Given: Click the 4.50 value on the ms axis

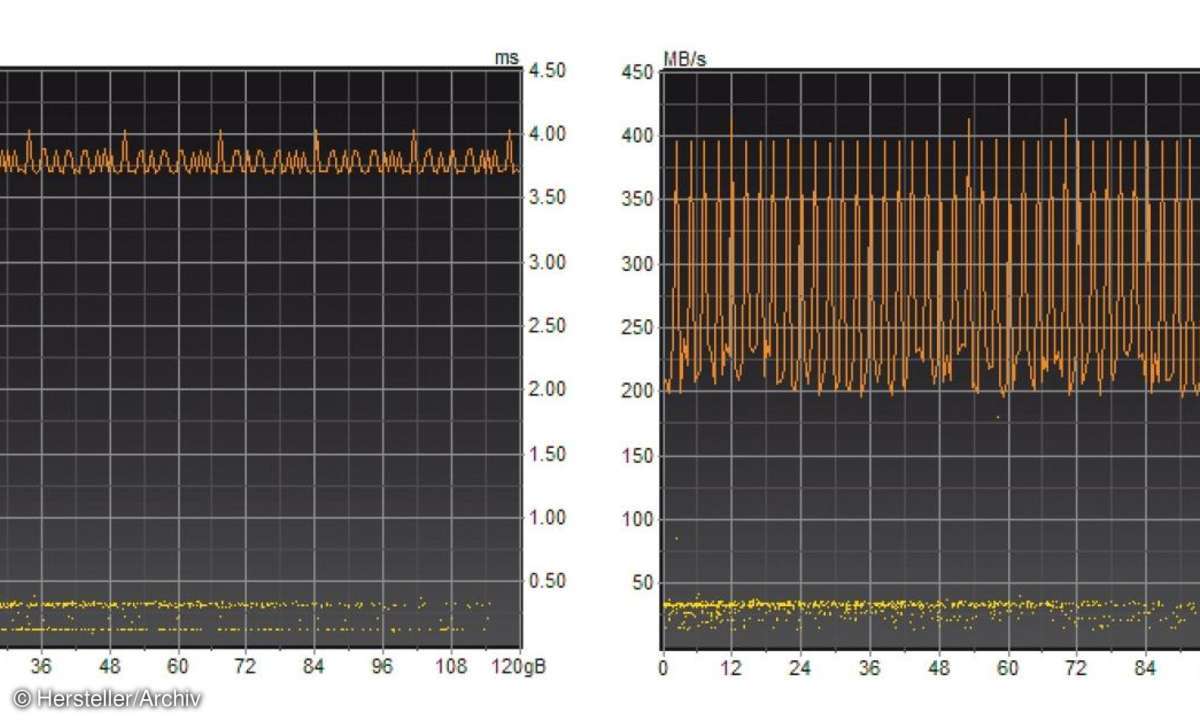Looking at the screenshot, I should [548, 70].
